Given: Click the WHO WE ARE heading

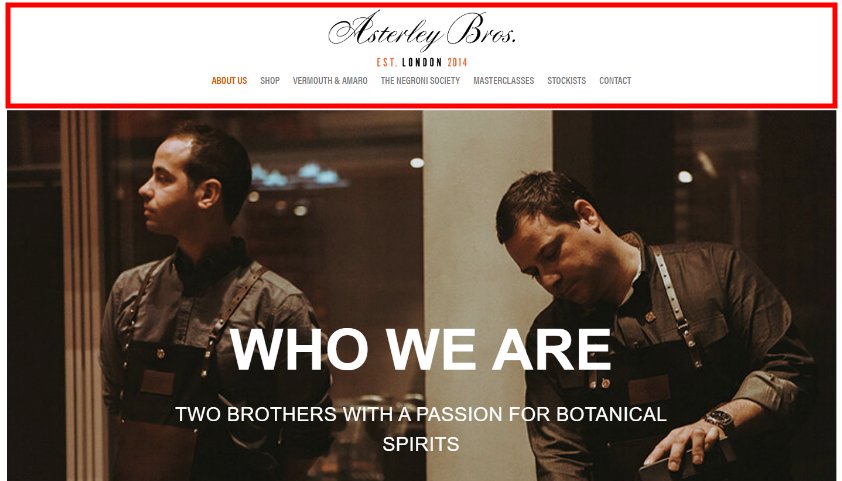Looking at the screenshot, I should 420,349.
